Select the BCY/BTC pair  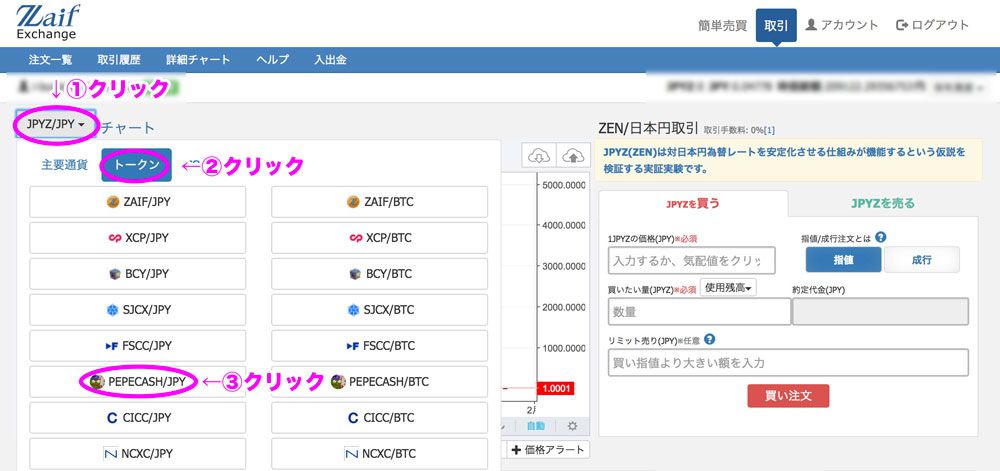tap(379, 274)
